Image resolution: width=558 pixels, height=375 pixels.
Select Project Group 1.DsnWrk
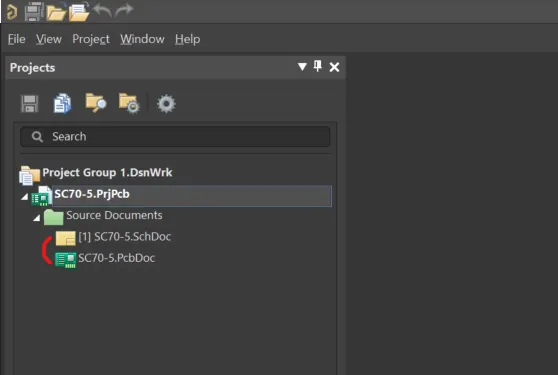pyautogui.click(x=107, y=173)
